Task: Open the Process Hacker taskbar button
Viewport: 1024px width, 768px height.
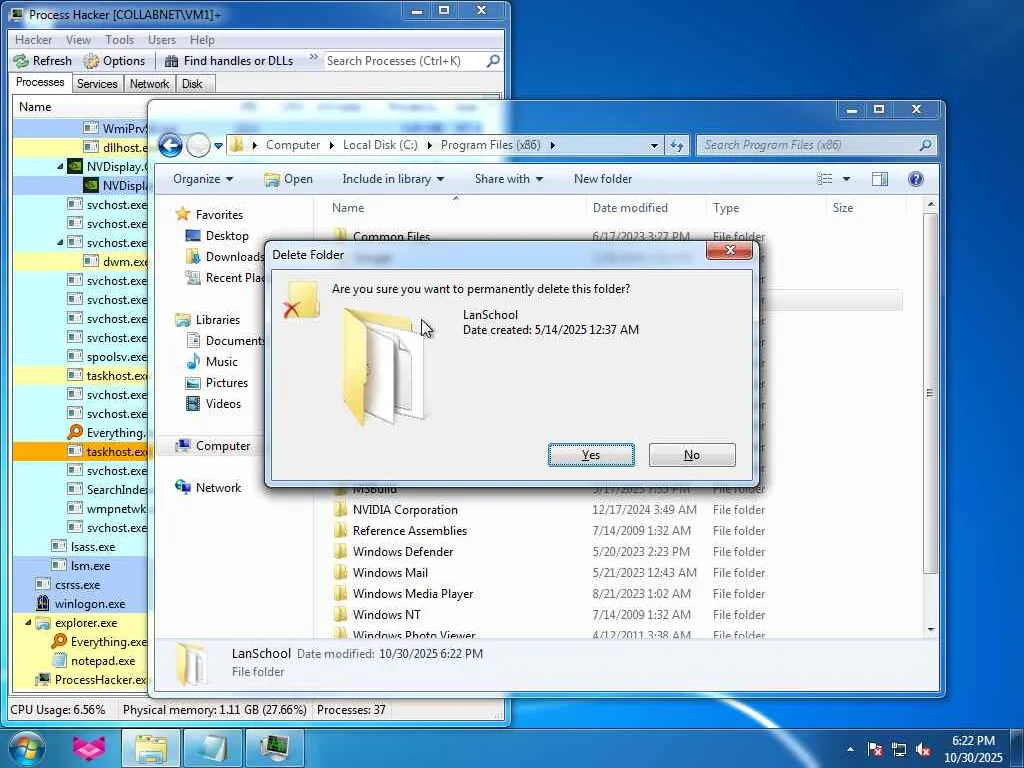Action: click(x=274, y=748)
